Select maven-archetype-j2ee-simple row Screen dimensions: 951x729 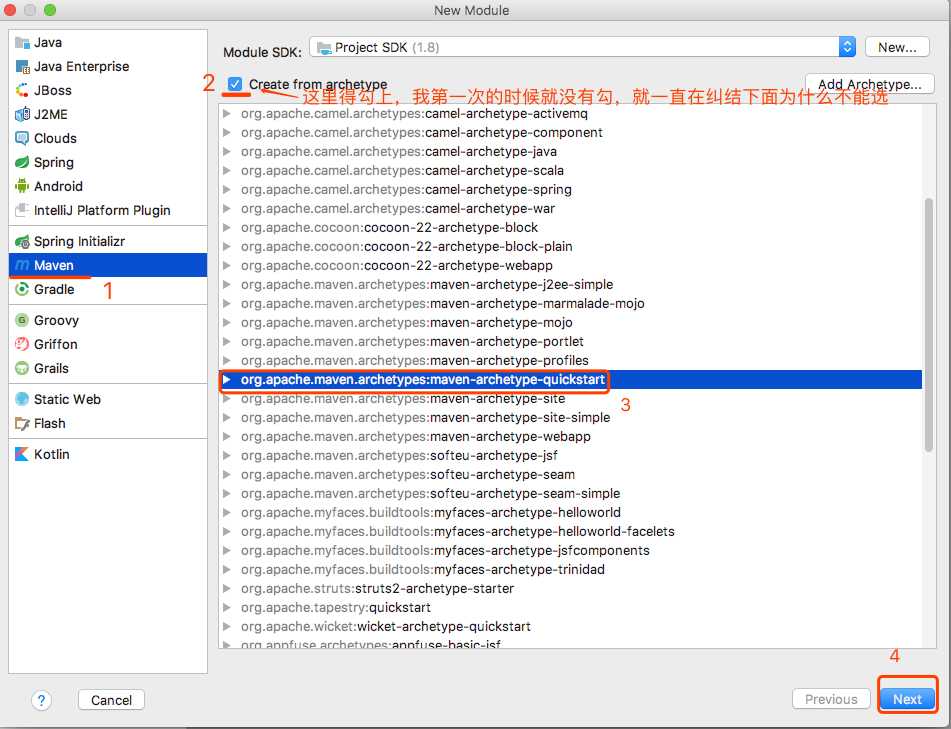click(x=570, y=284)
